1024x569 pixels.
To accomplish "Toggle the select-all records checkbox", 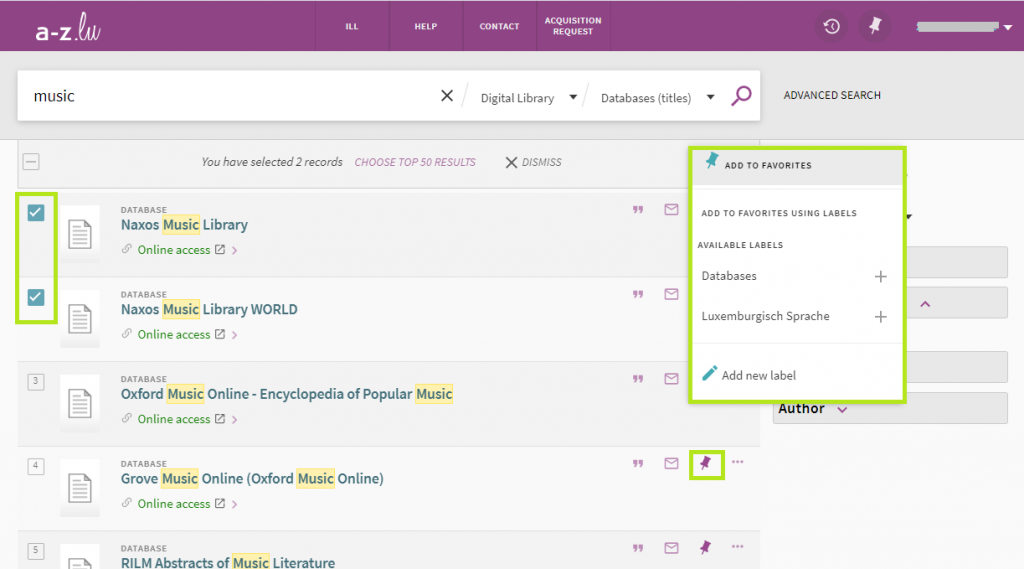I will click(x=31, y=161).
